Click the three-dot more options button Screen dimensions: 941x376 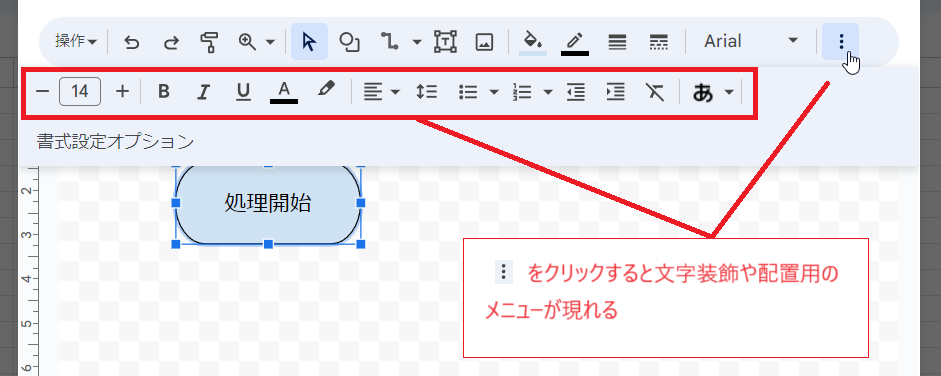point(841,41)
